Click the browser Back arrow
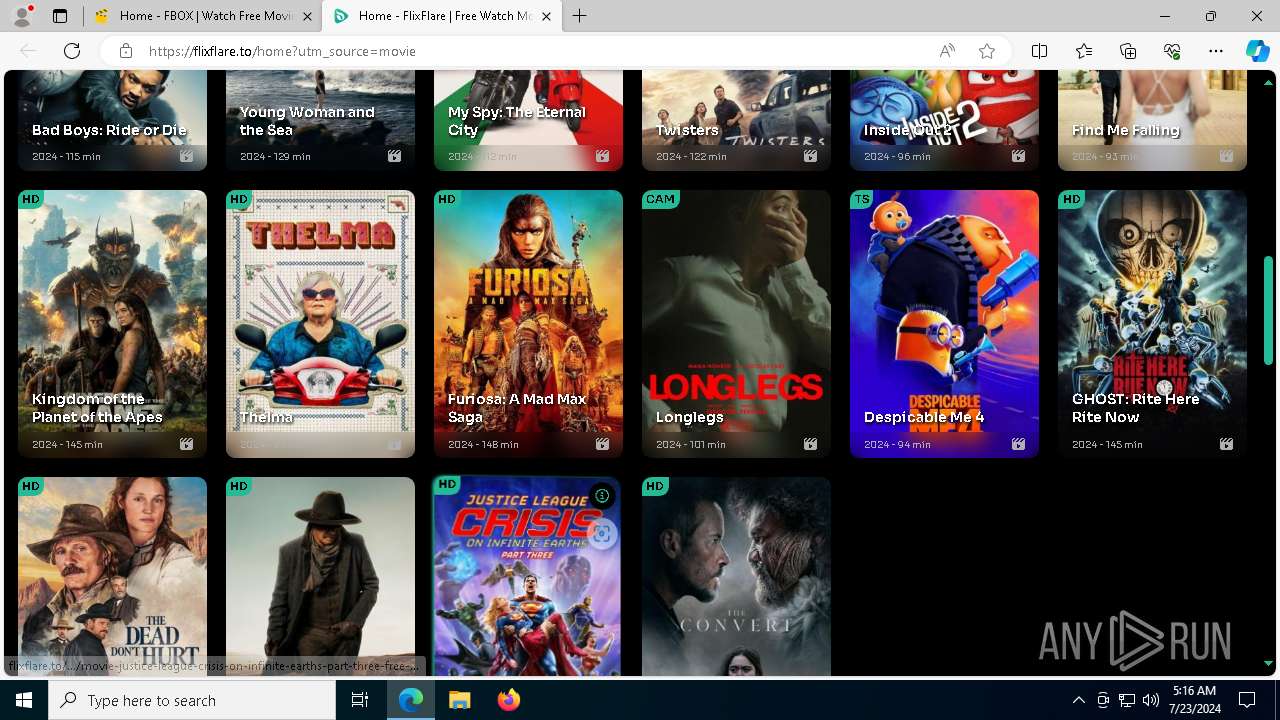 (28, 51)
